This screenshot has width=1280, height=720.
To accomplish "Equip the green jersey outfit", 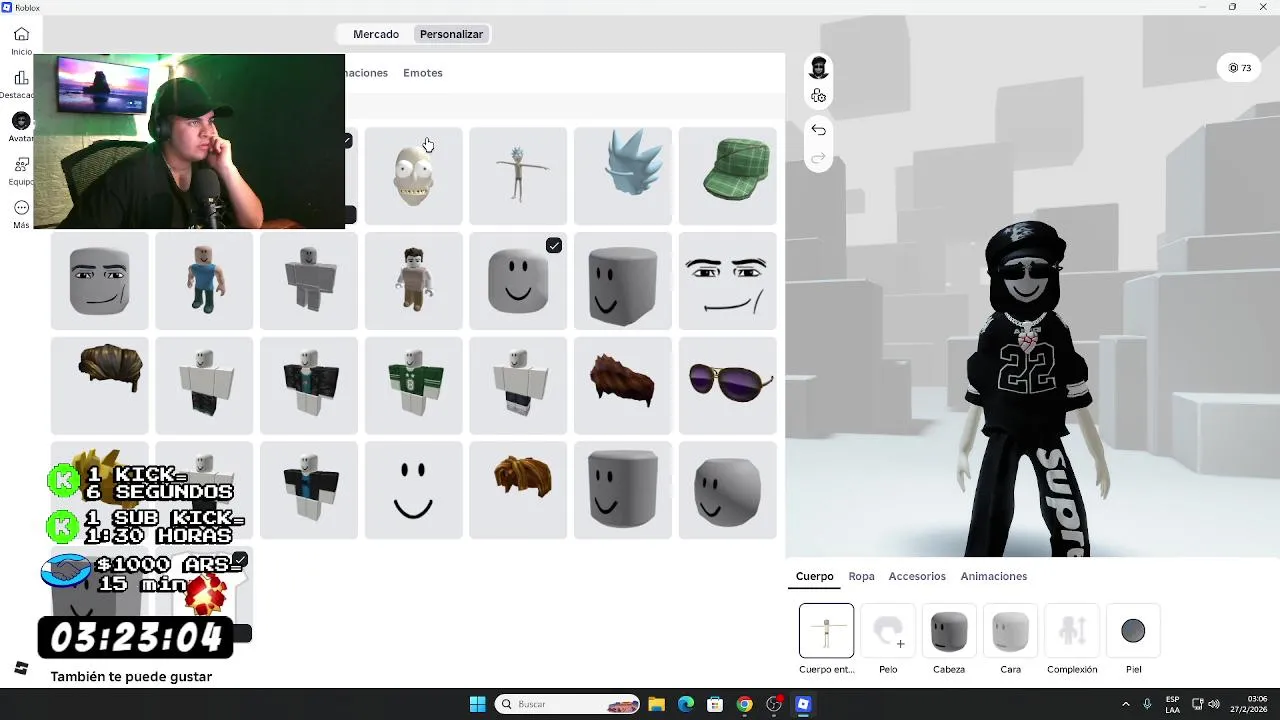I will (413, 386).
